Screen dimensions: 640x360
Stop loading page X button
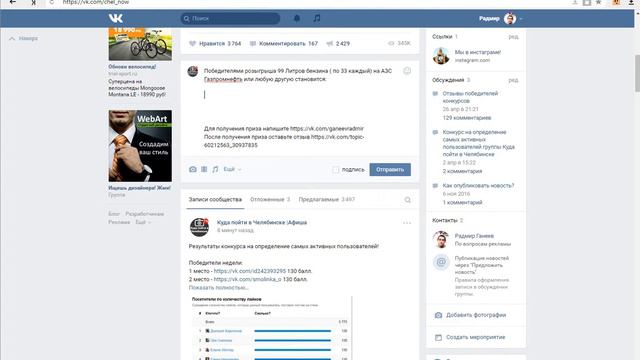coord(33,2)
